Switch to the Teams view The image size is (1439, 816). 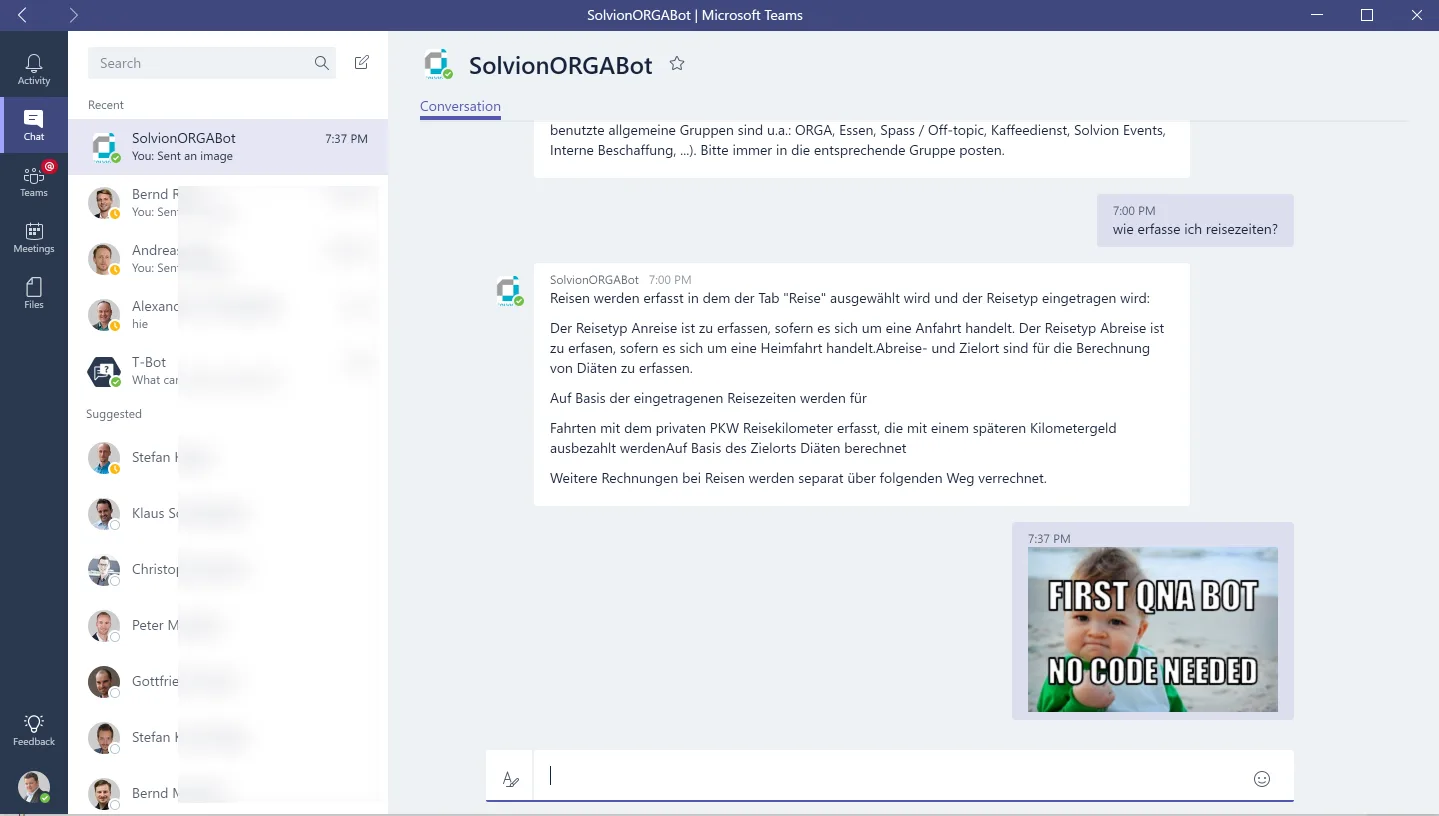tap(33, 180)
